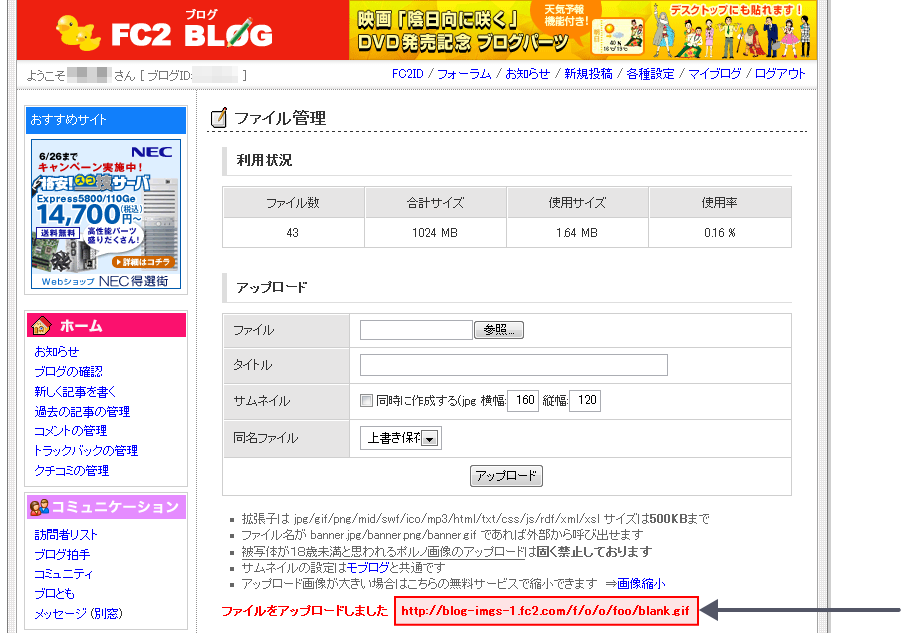
Task: Click the 参照 browse file button
Action: pyautogui.click(x=498, y=330)
